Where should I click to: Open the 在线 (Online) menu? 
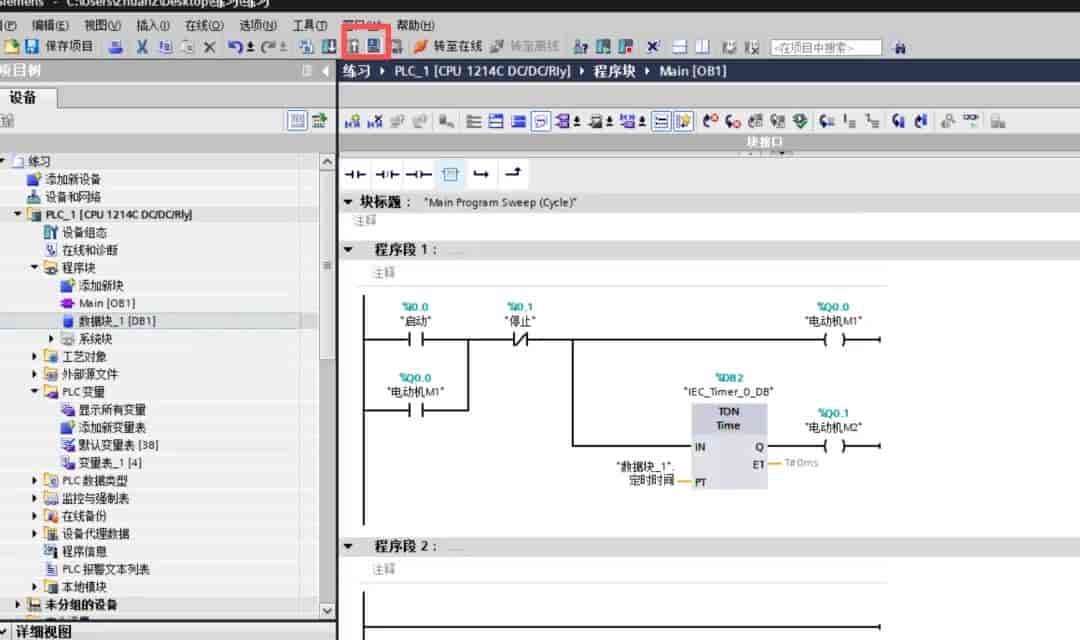[x=204, y=25]
